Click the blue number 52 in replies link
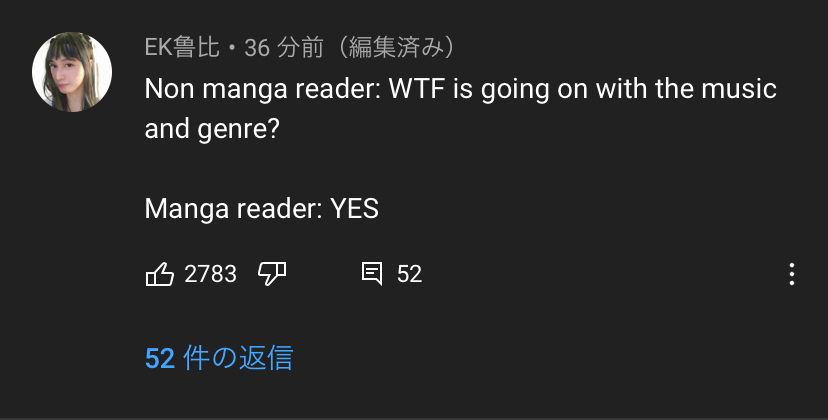This screenshot has height=420, width=828. click(x=159, y=358)
